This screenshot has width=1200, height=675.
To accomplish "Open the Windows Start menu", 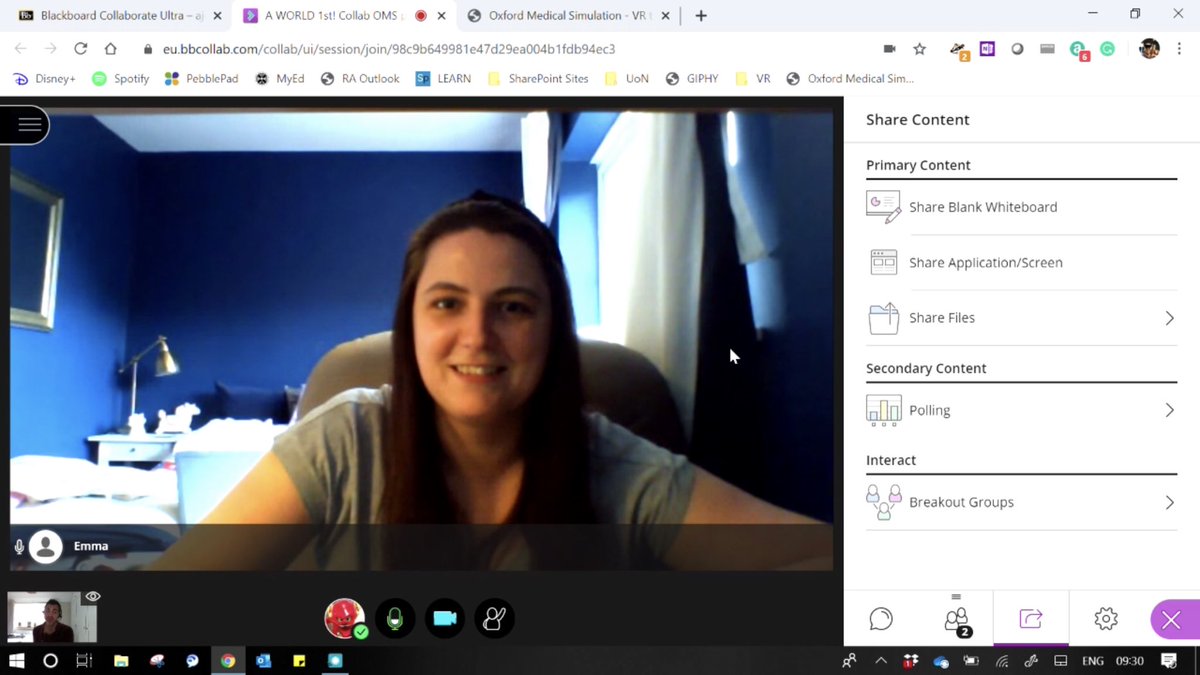I will [x=16, y=661].
